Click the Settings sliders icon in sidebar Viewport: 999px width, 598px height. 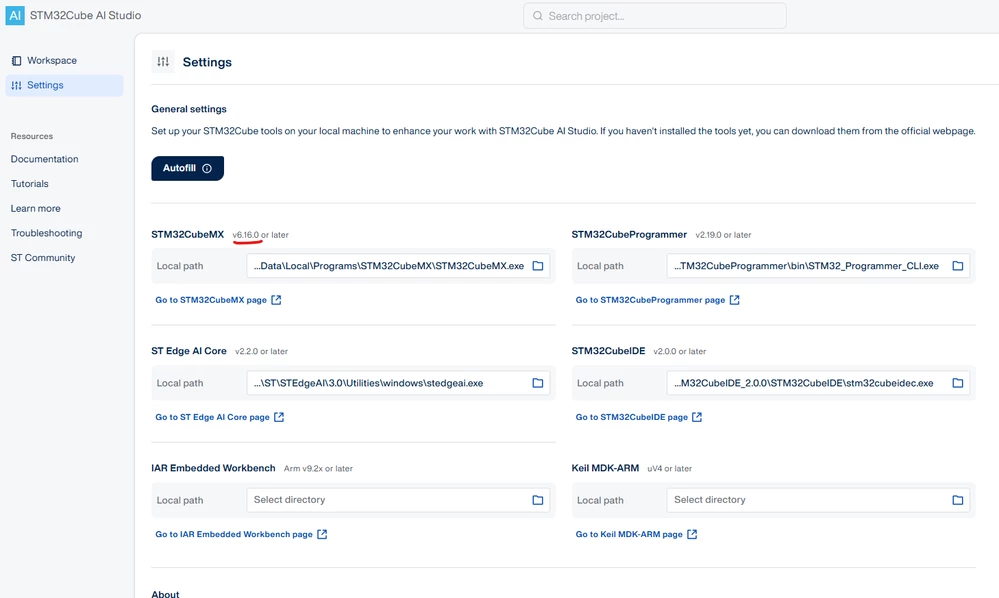[x=17, y=85]
